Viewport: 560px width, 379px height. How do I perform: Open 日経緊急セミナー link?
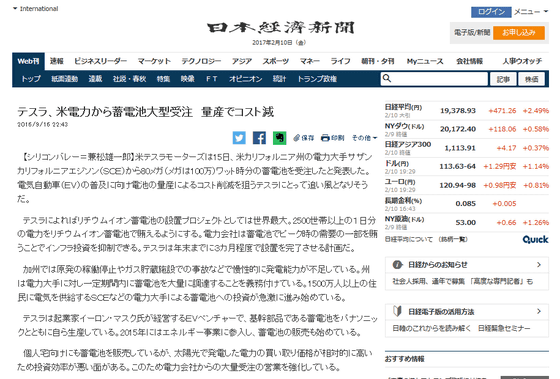tap(504, 328)
